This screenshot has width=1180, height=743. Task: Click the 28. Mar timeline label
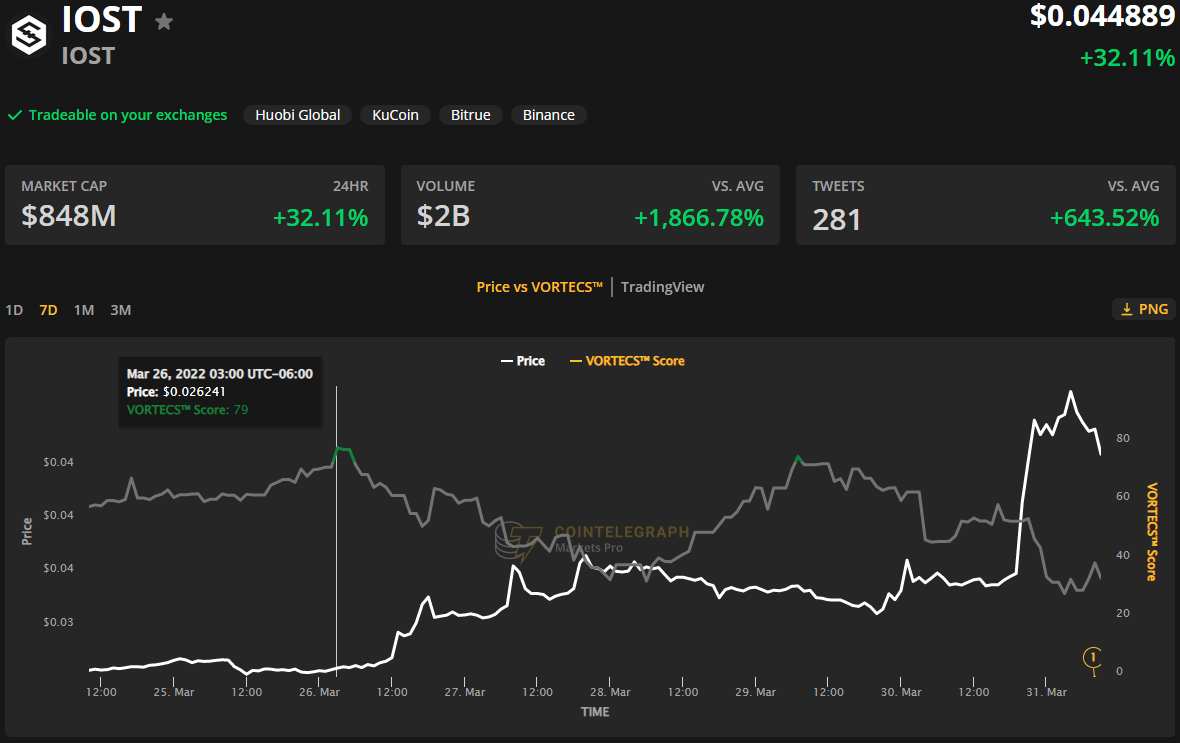(610, 692)
